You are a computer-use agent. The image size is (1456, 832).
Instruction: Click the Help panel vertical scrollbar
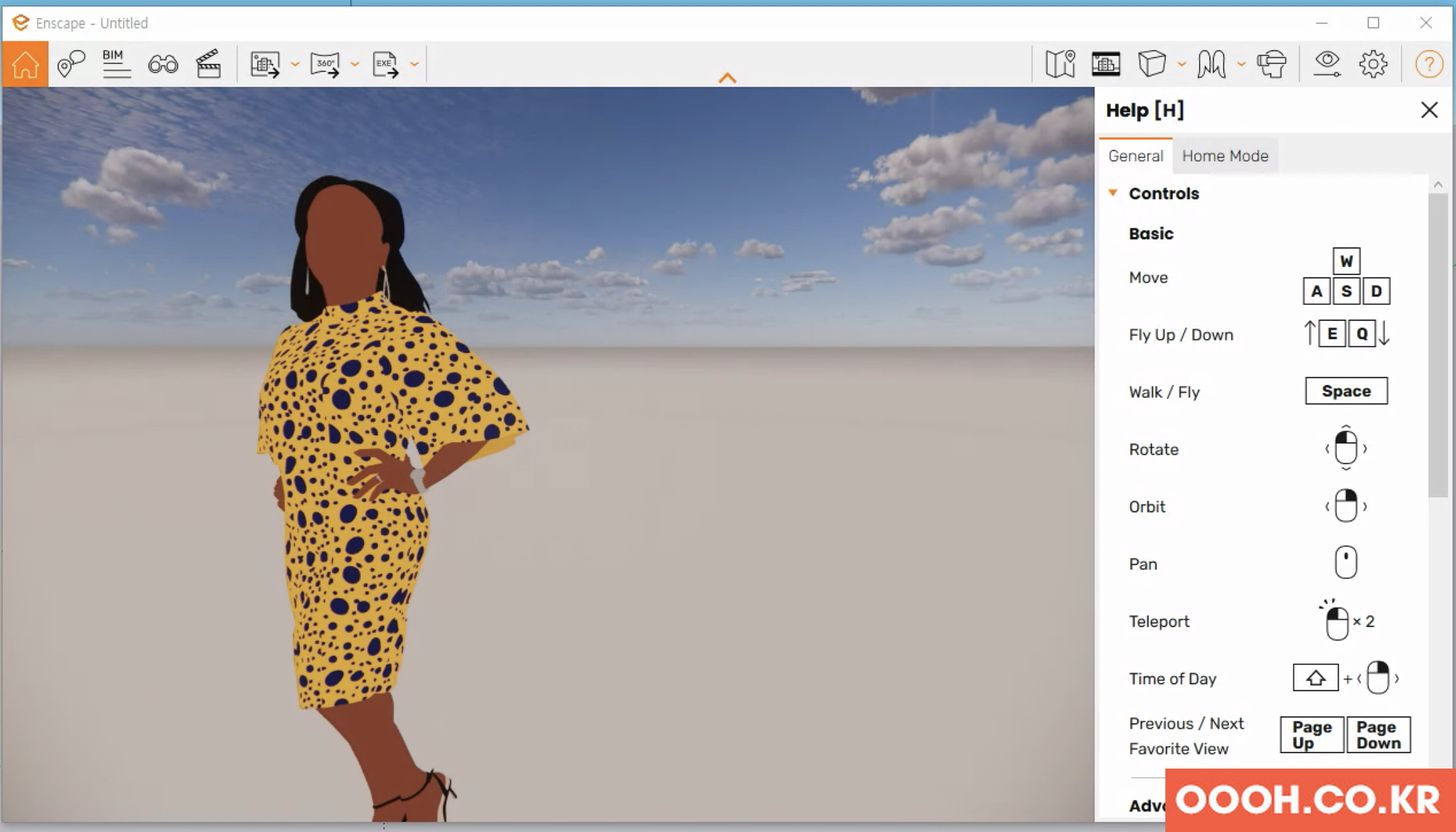pos(1438,344)
